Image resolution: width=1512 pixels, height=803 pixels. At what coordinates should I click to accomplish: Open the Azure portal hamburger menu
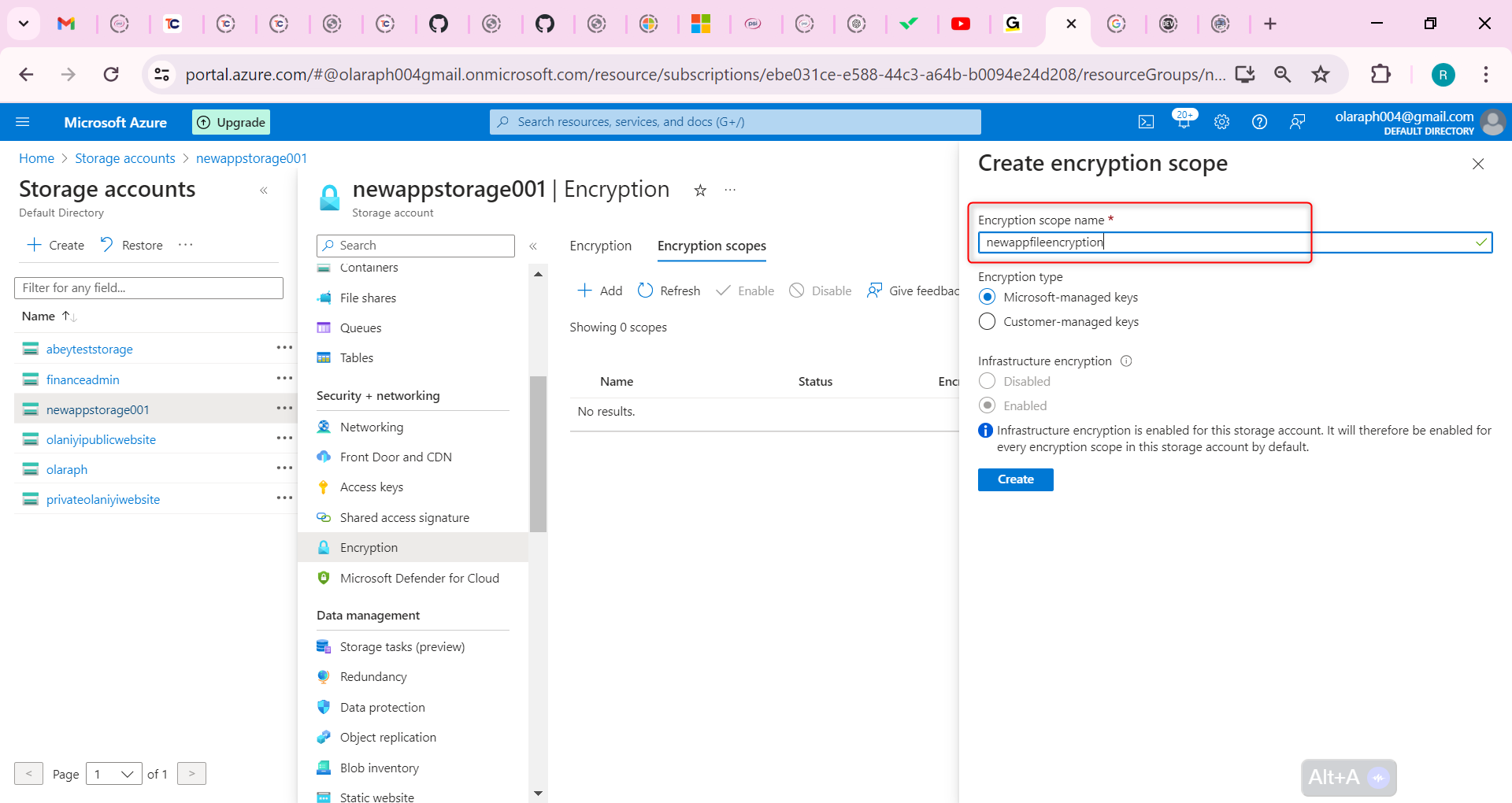(x=23, y=122)
